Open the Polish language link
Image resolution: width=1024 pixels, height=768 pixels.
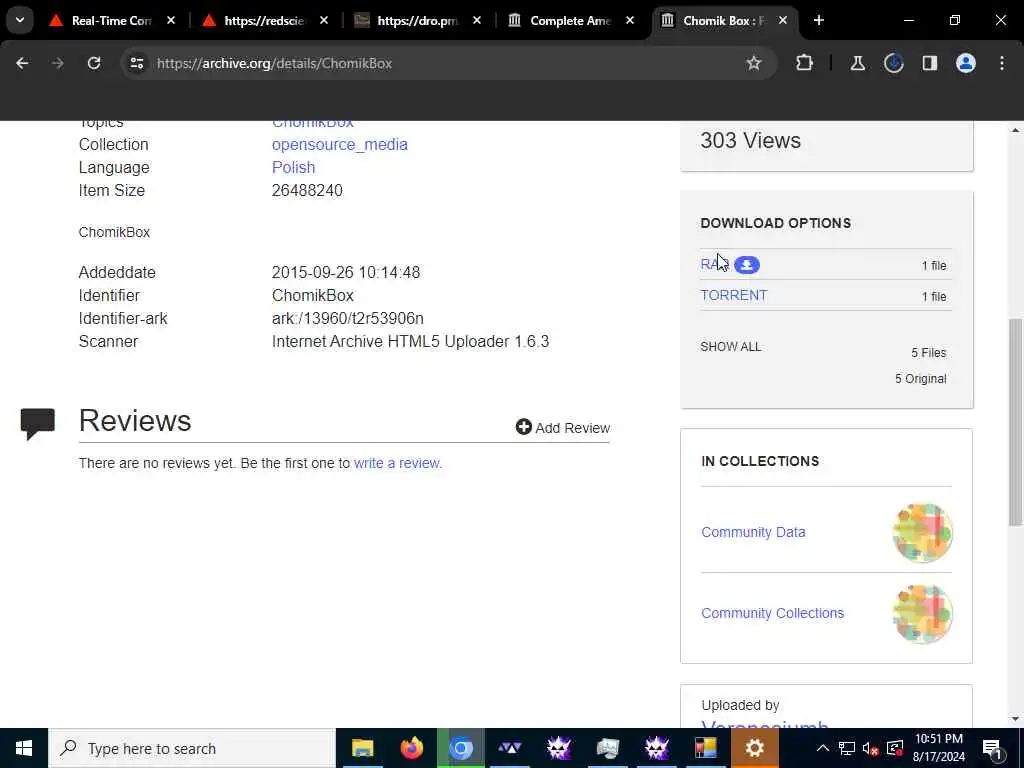click(293, 167)
